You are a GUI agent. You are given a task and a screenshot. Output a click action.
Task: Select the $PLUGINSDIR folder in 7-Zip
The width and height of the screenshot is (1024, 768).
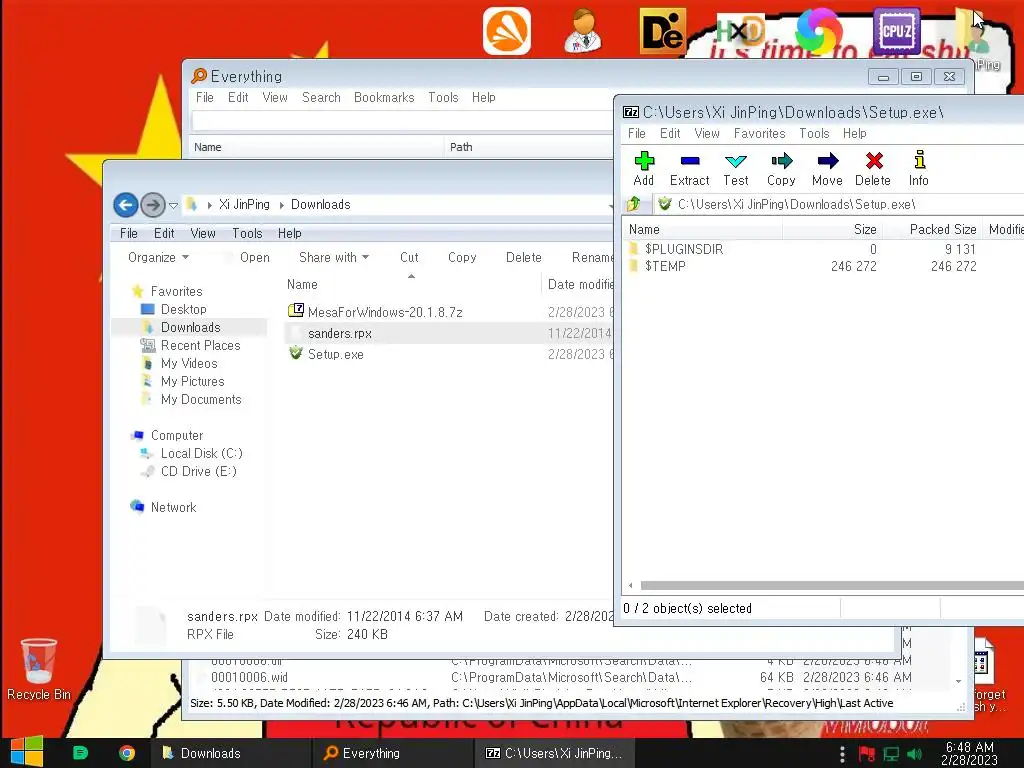tap(684, 249)
